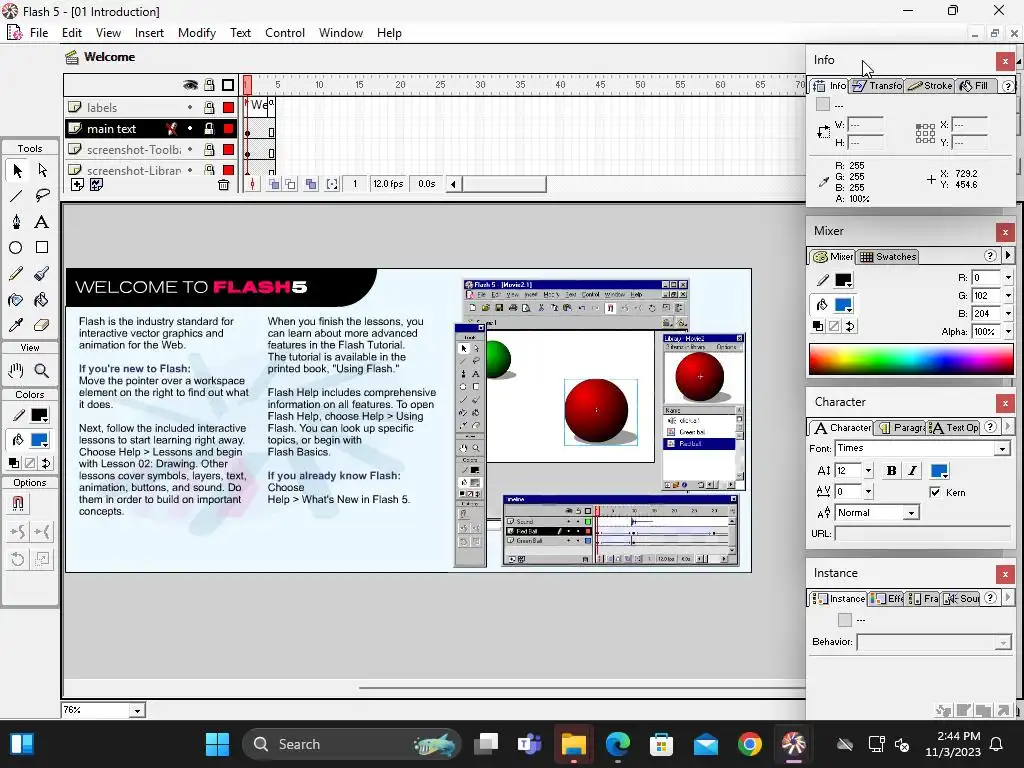Open the Mixer R value dropdown

tap(1008, 278)
